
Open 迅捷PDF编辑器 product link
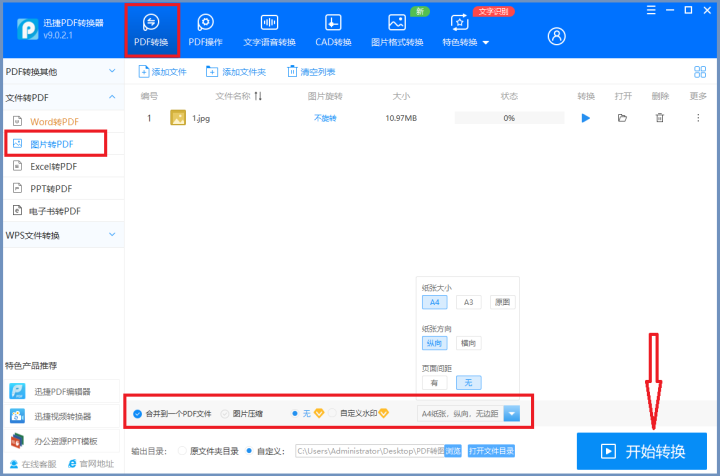coord(62,391)
